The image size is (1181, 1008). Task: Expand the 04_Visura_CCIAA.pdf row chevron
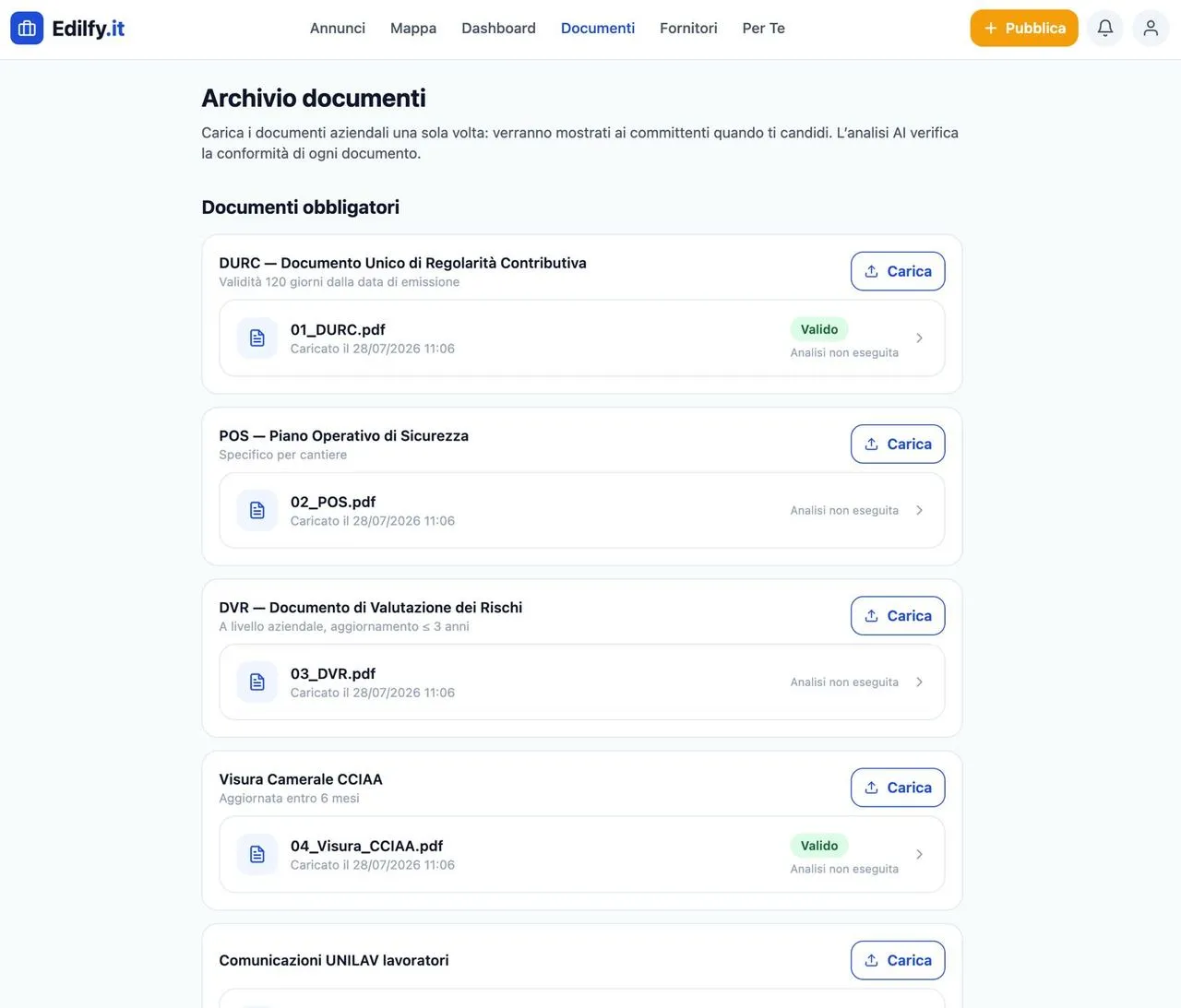click(x=919, y=854)
